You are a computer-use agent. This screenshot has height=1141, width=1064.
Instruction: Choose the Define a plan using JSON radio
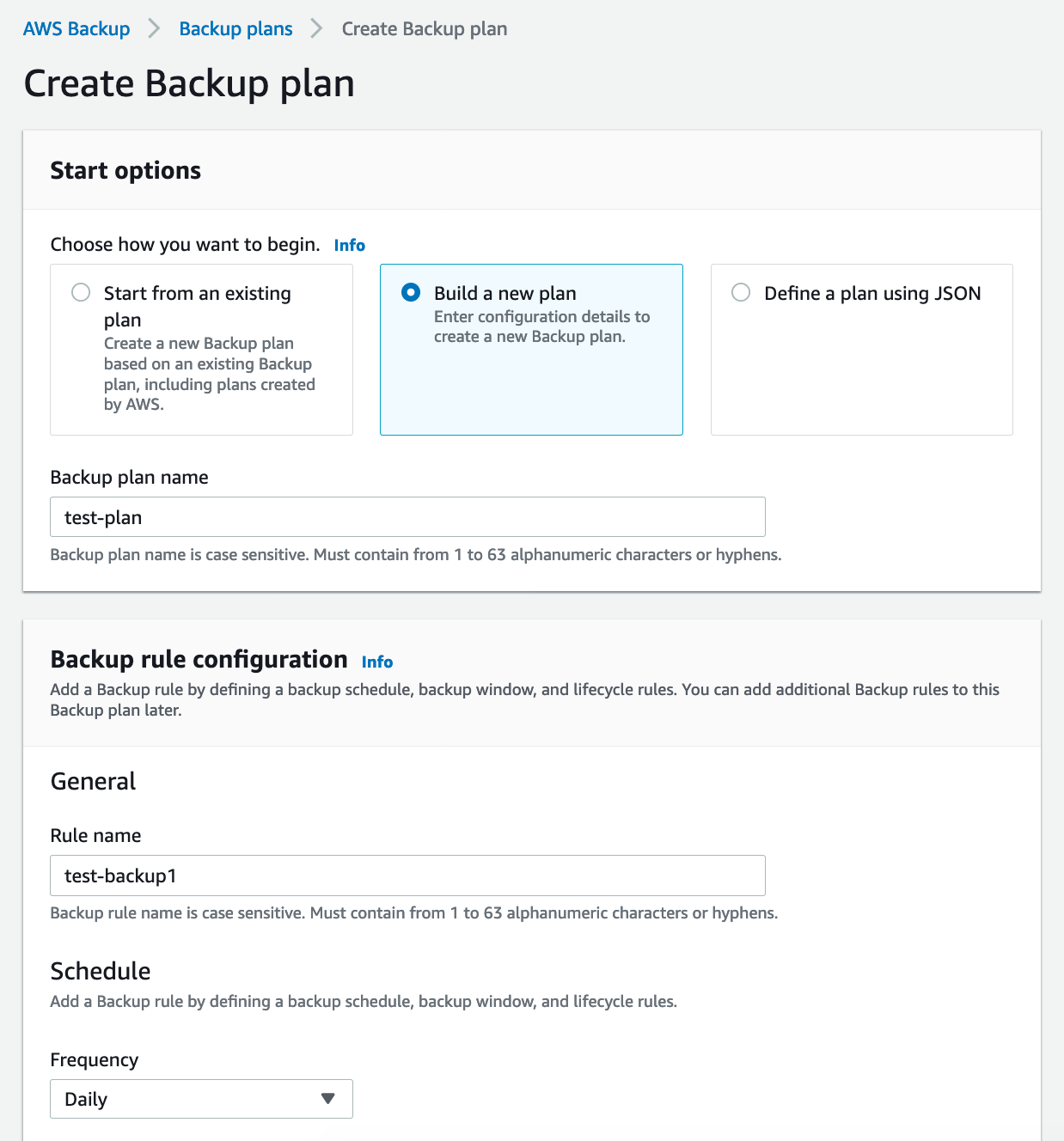click(741, 293)
